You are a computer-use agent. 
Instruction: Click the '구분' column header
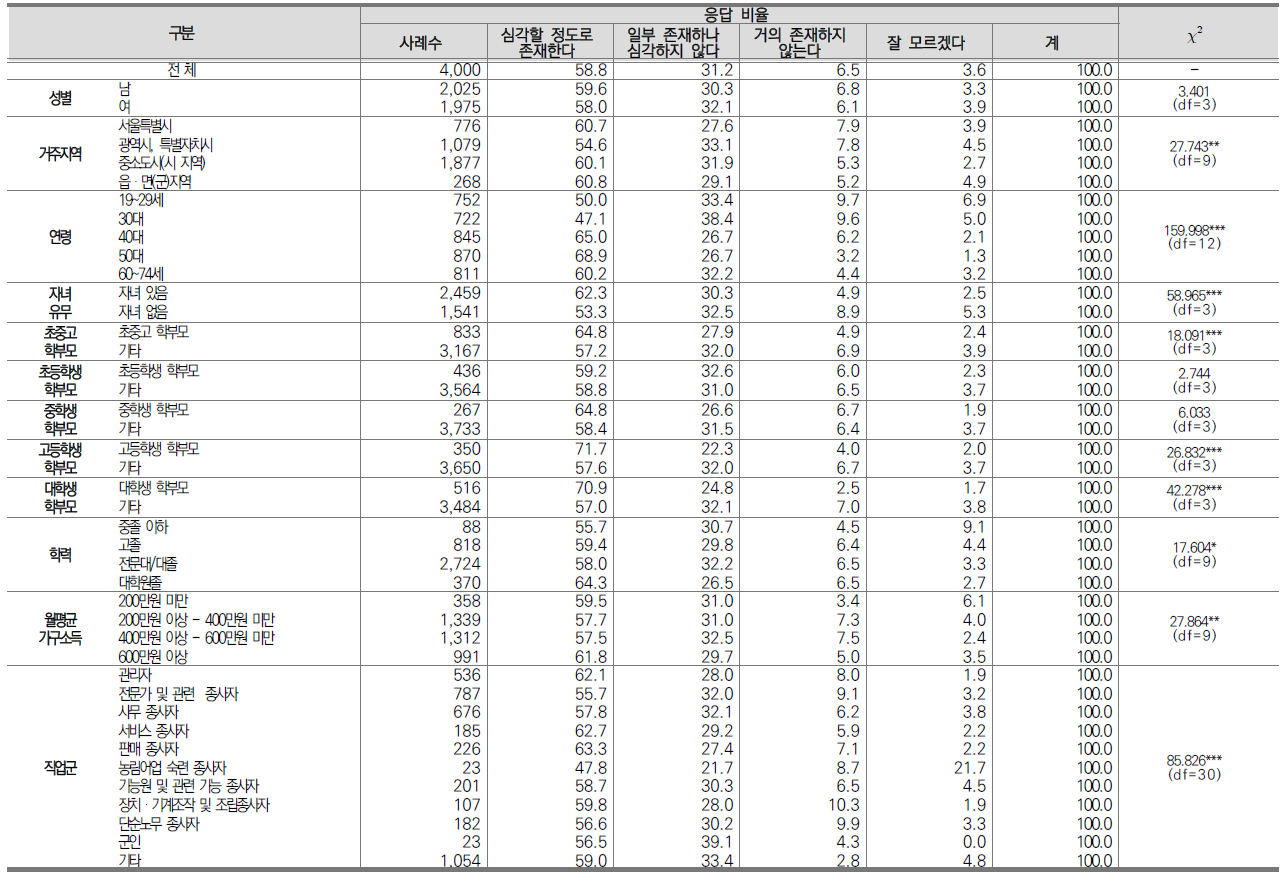point(182,33)
